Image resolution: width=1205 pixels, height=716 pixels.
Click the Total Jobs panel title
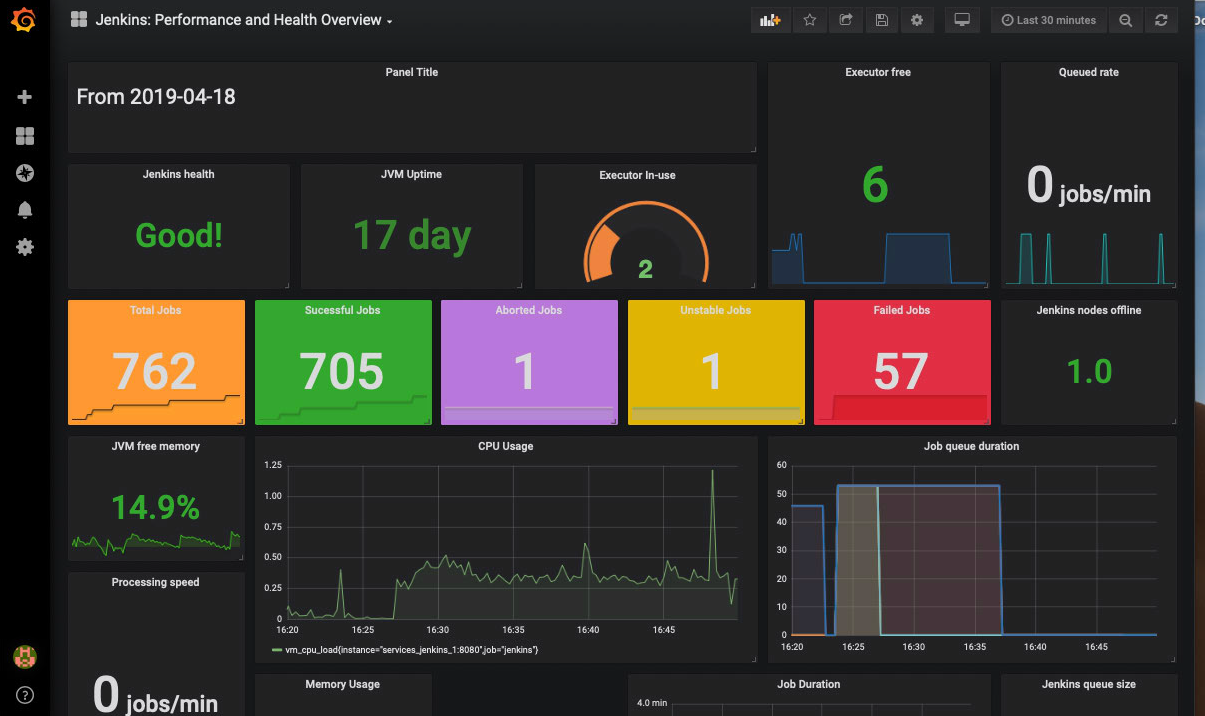click(155, 310)
